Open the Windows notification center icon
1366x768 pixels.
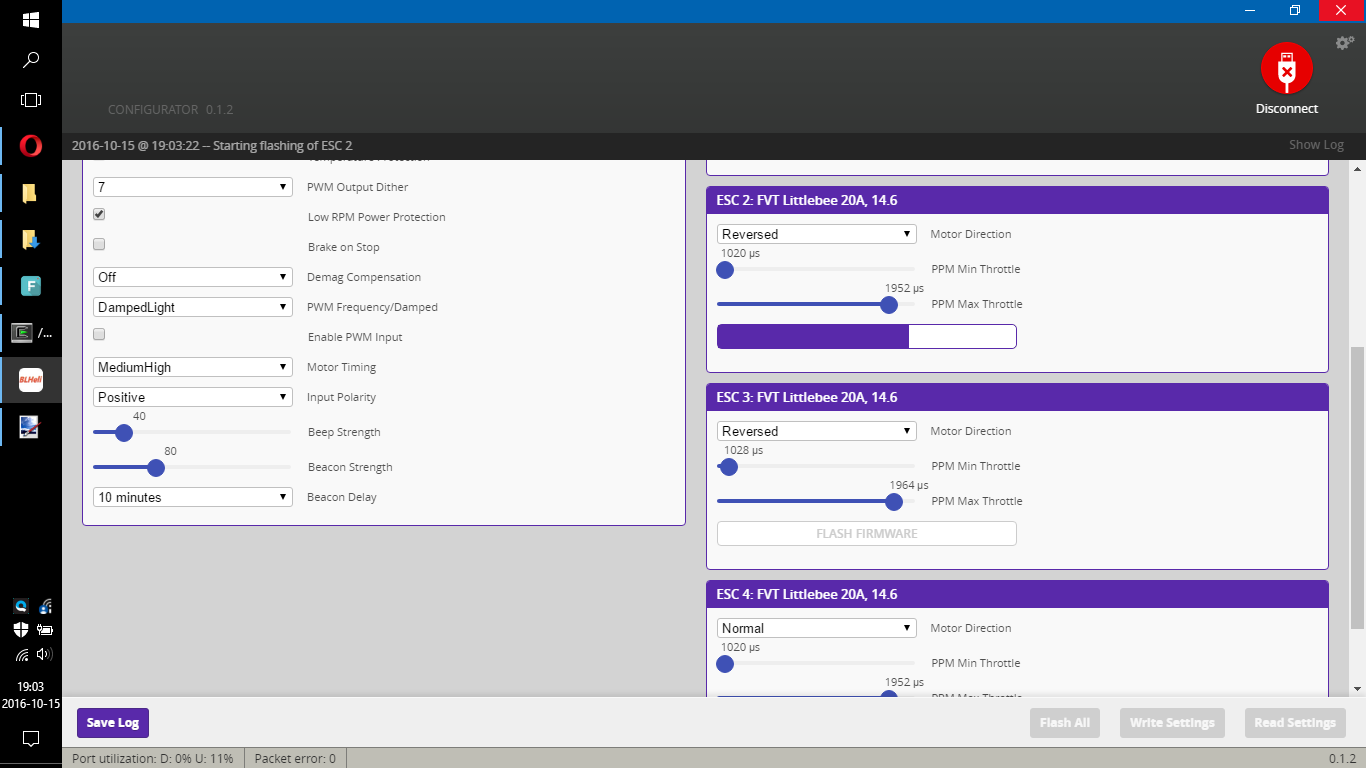click(x=31, y=739)
